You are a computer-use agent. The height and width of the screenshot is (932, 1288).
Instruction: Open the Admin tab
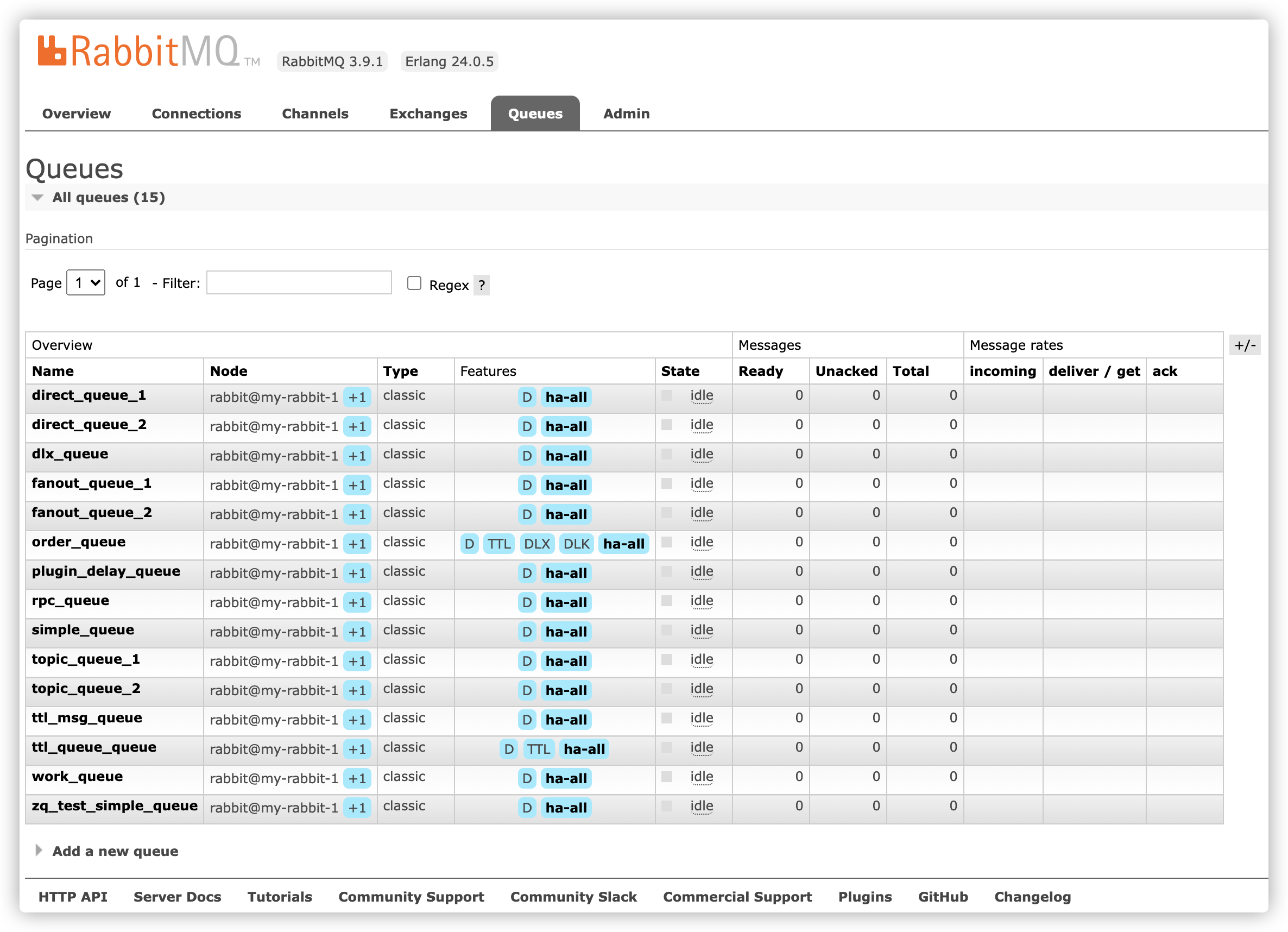(626, 114)
